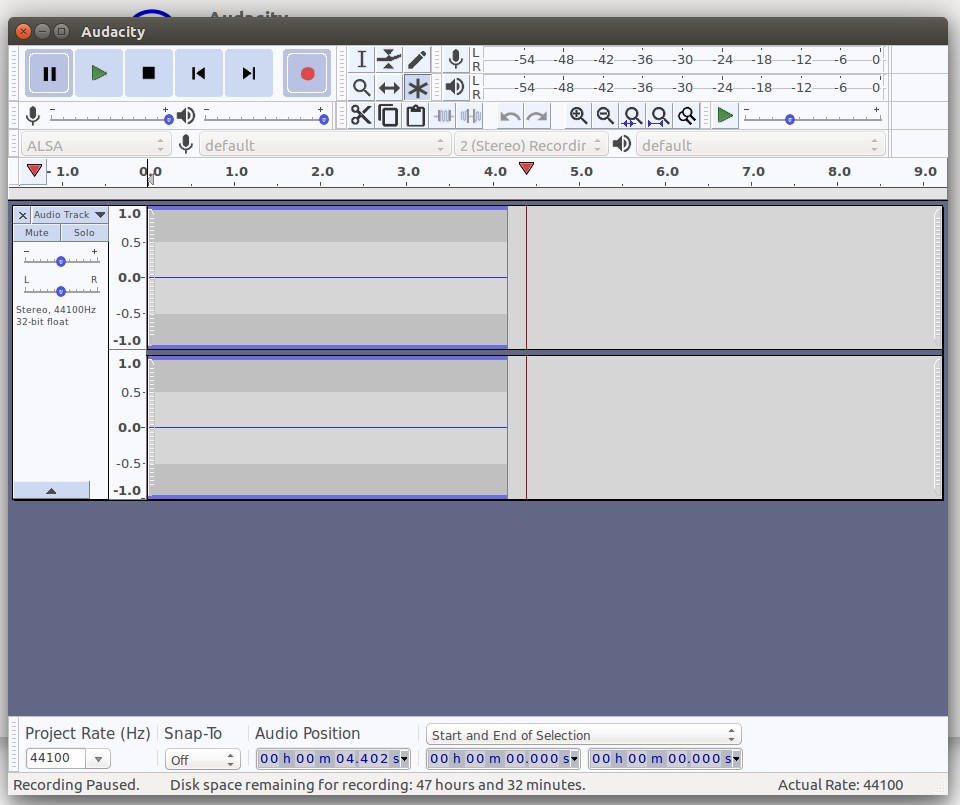Click the Cut scissors icon
The height and width of the screenshot is (805, 960).
point(361,116)
